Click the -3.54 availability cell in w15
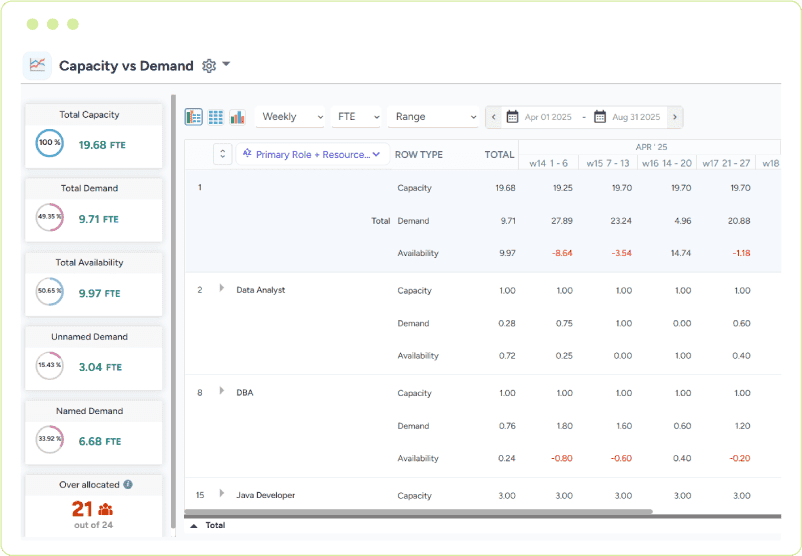802x556 pixels. coord(621,253)
